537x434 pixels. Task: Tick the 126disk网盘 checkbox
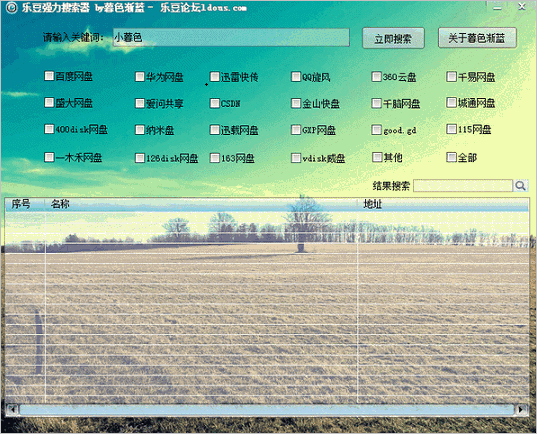(x=140, y=158)
